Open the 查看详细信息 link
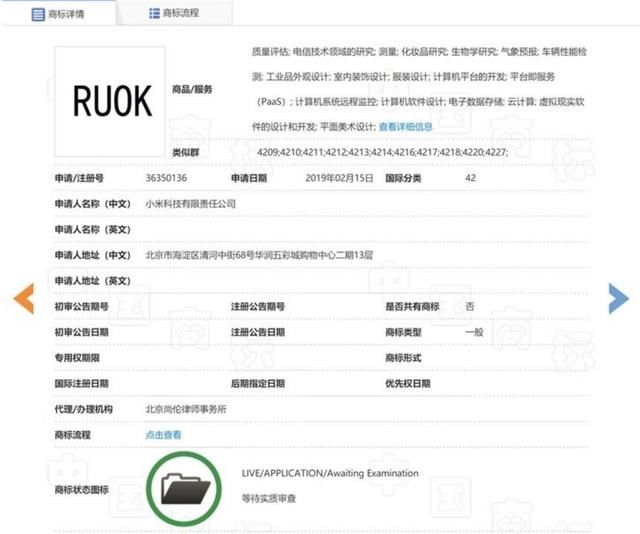Screen dimensions: 640x534 tap(405, 127)
